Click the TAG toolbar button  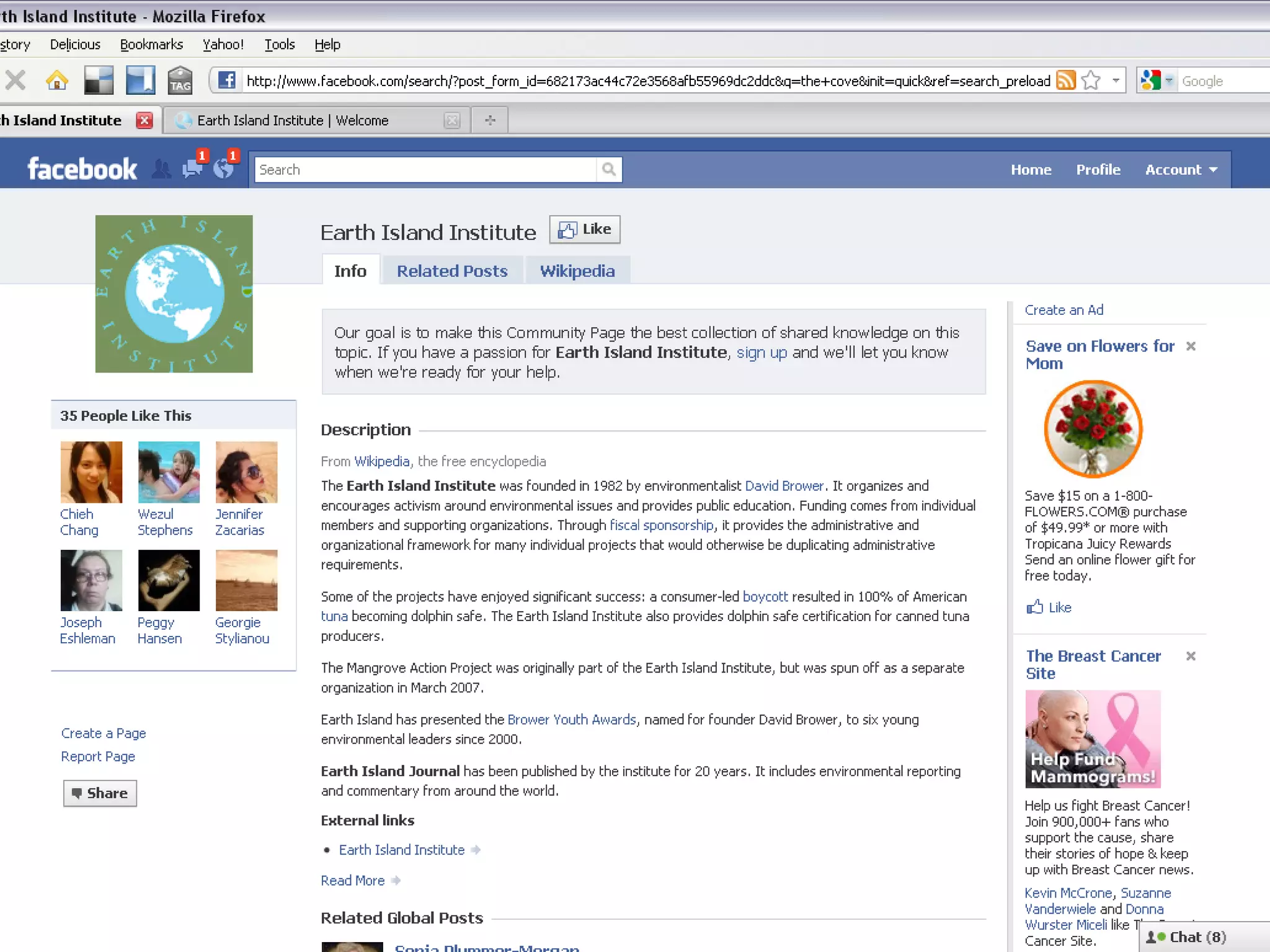pyautogui.click(x=180, y=81)
